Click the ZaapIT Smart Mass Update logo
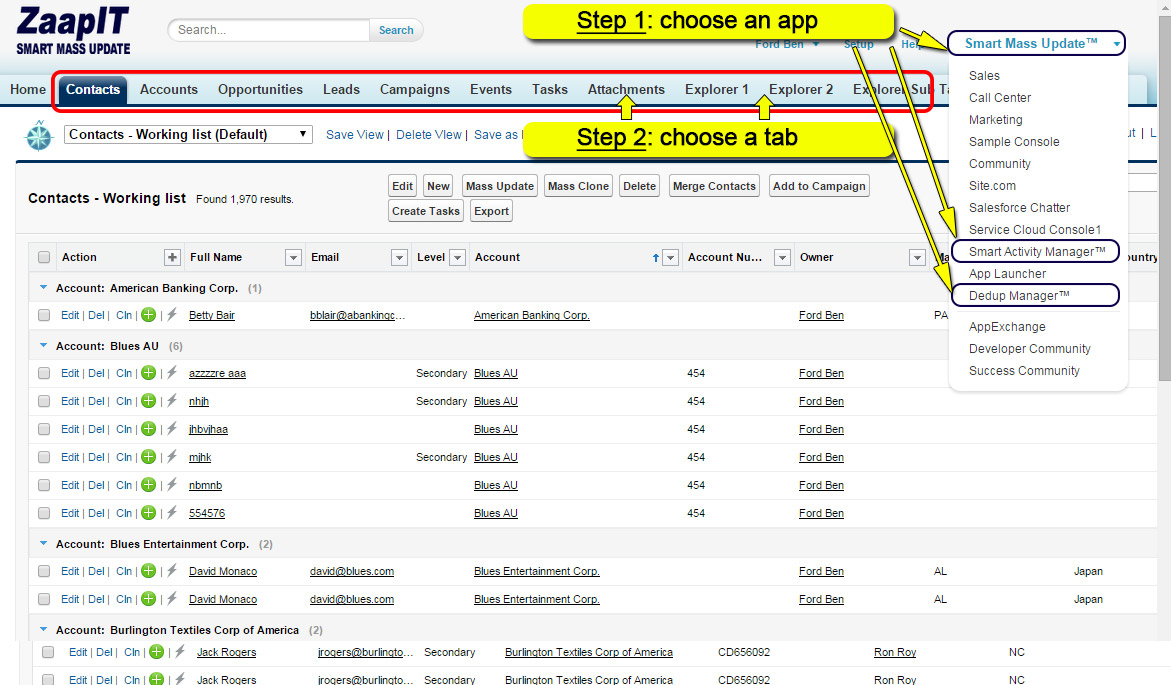 [x=73, y=32]
